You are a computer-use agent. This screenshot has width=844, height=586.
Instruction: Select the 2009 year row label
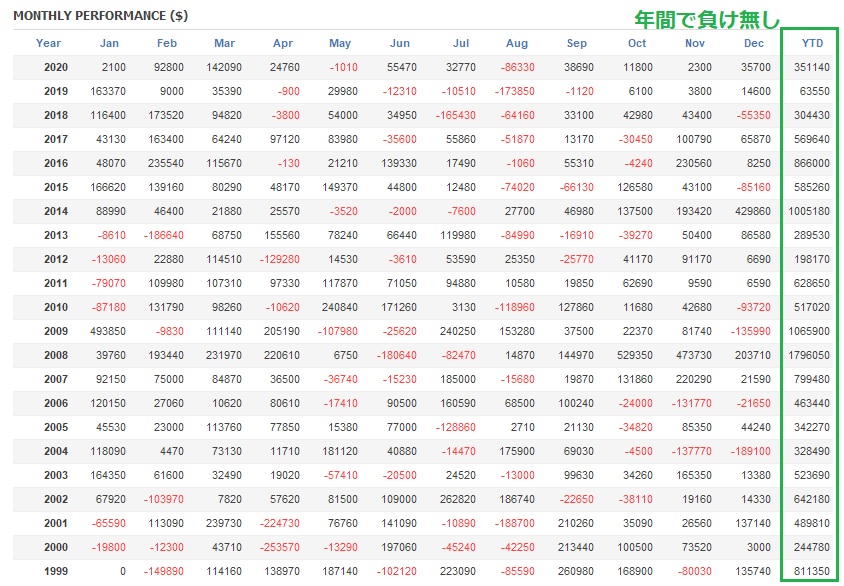click(x=56, y=331)
